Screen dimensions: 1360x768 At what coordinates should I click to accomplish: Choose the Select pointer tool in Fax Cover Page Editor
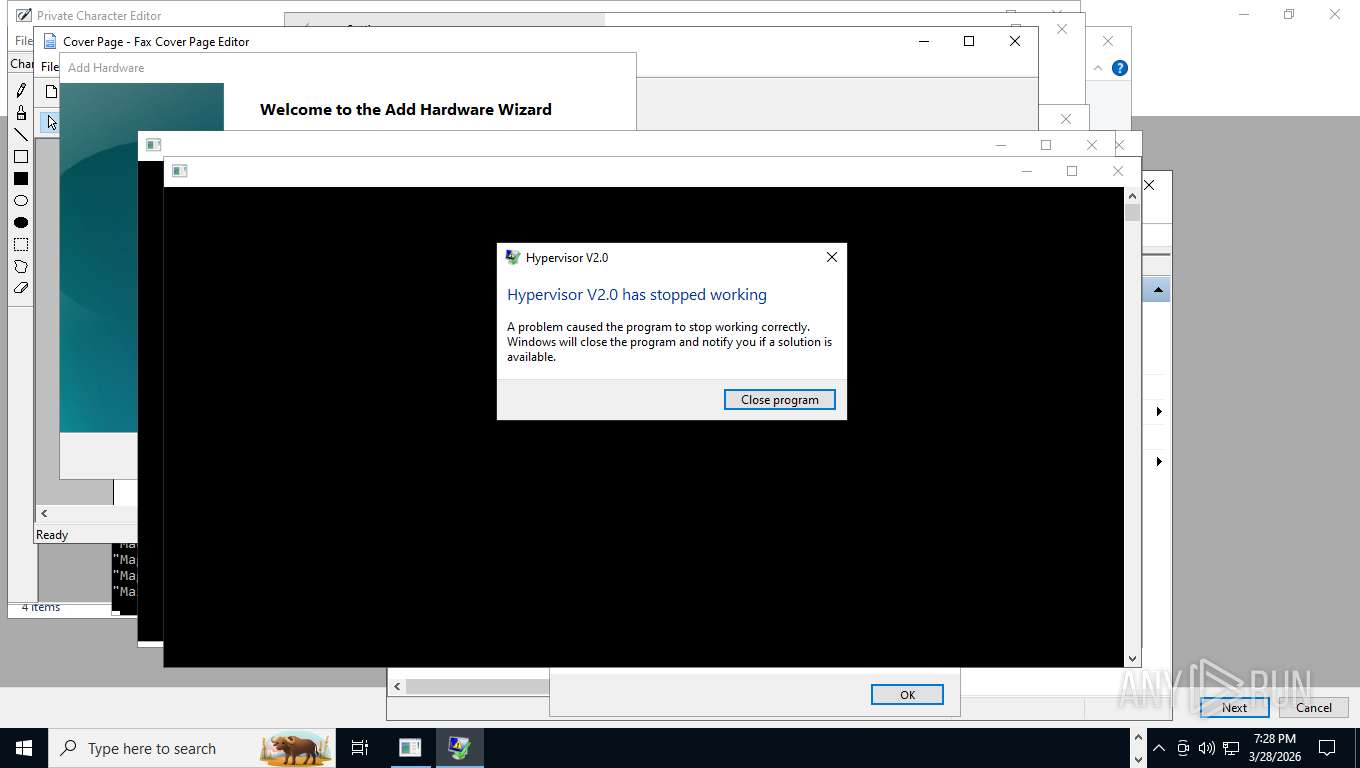[x=51, y=122]
